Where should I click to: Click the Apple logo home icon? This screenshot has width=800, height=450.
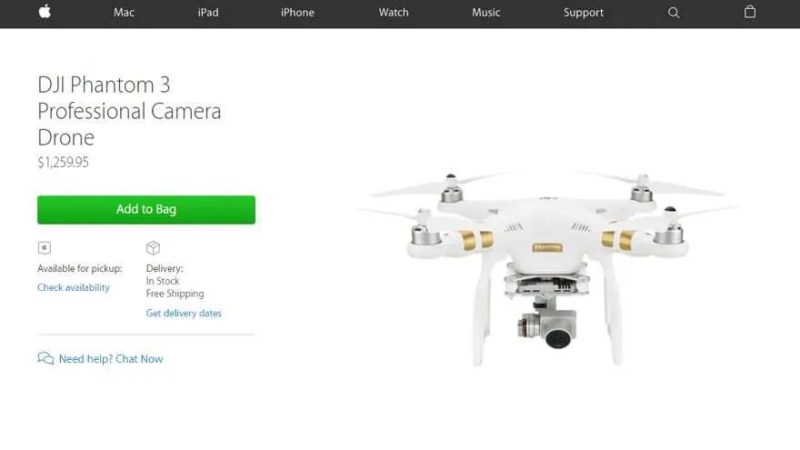click(45, 11)
